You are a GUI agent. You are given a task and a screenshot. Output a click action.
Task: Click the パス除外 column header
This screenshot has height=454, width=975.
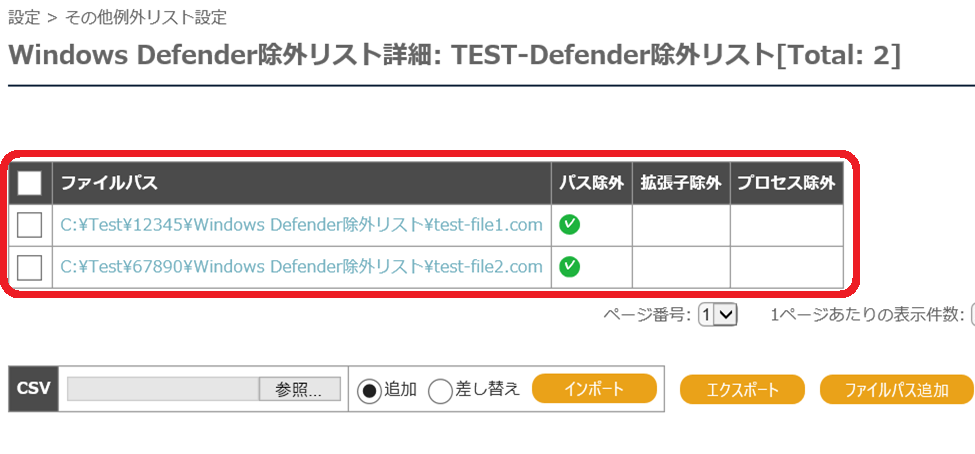[591, 183]
